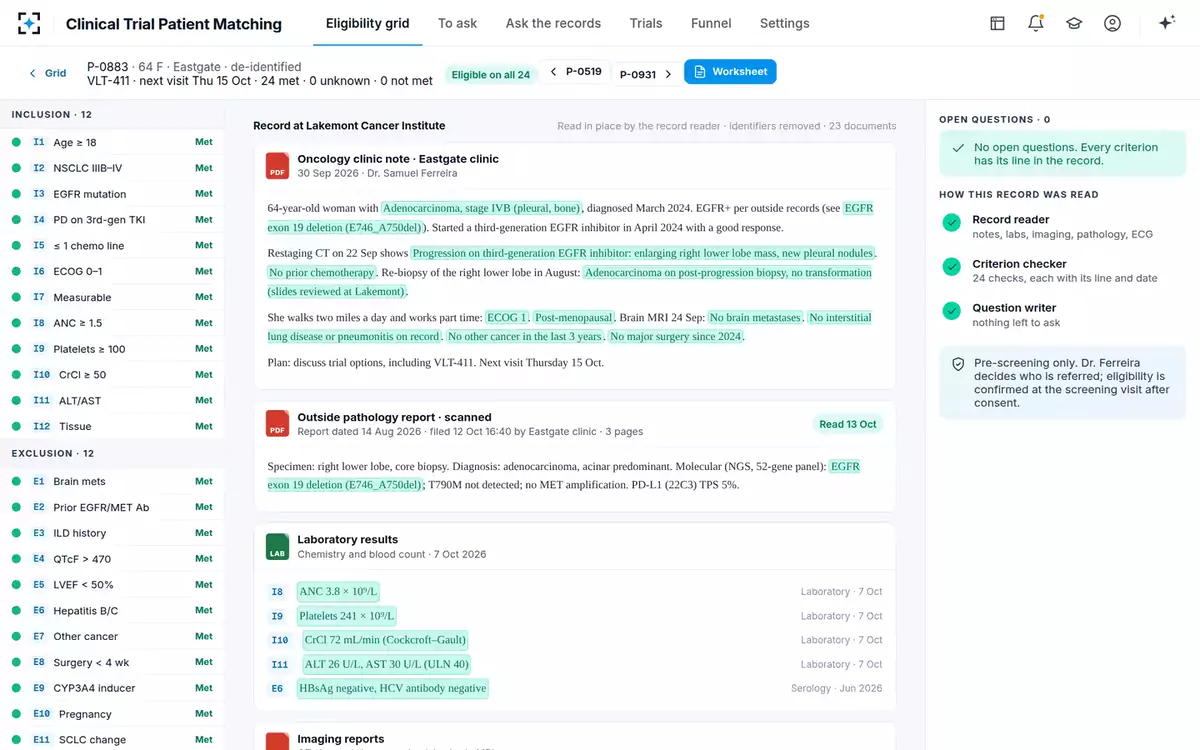Go to previous patient P-0519
The height and width of the screenshot is (750, 1200).
tap(576, 72)
